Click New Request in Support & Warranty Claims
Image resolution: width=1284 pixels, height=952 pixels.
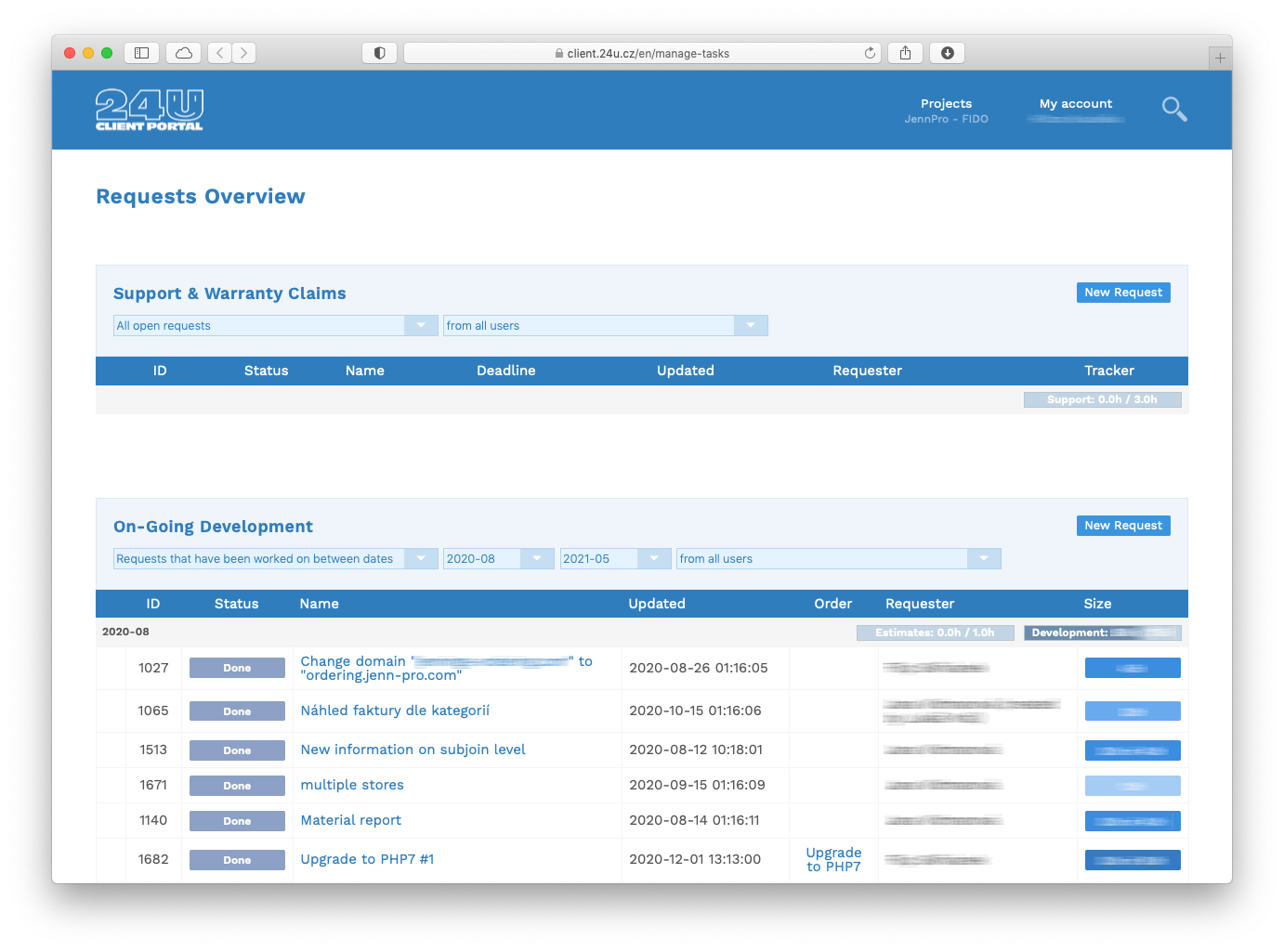point(1123,292)
